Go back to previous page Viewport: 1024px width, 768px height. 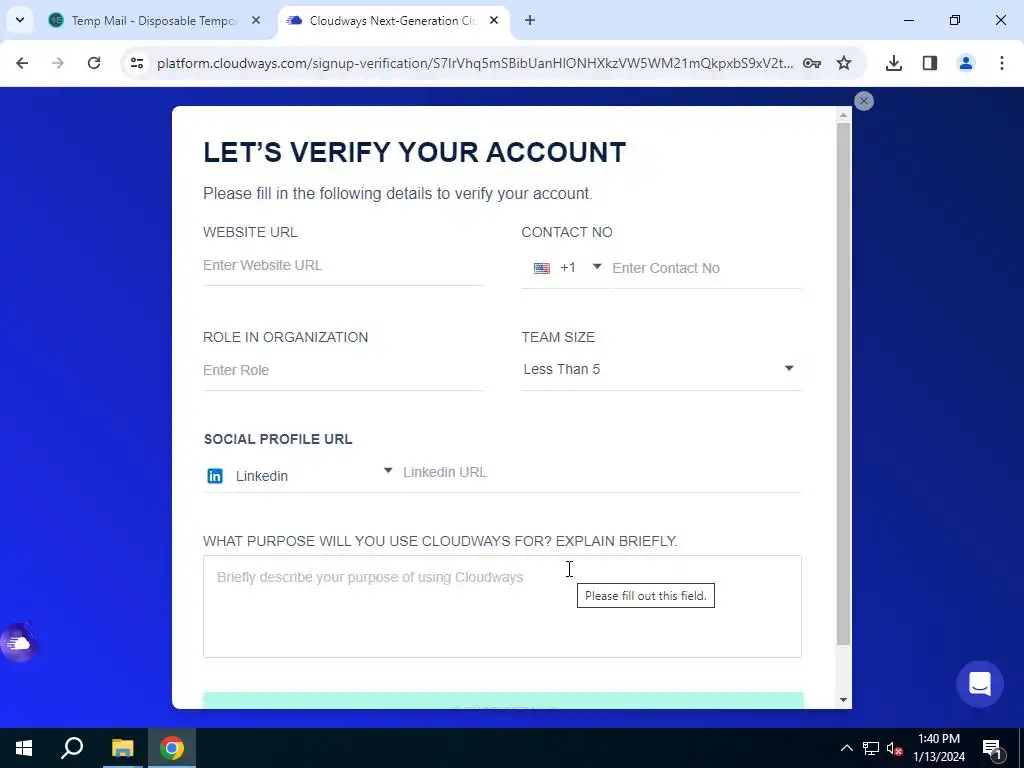[22, 63]
